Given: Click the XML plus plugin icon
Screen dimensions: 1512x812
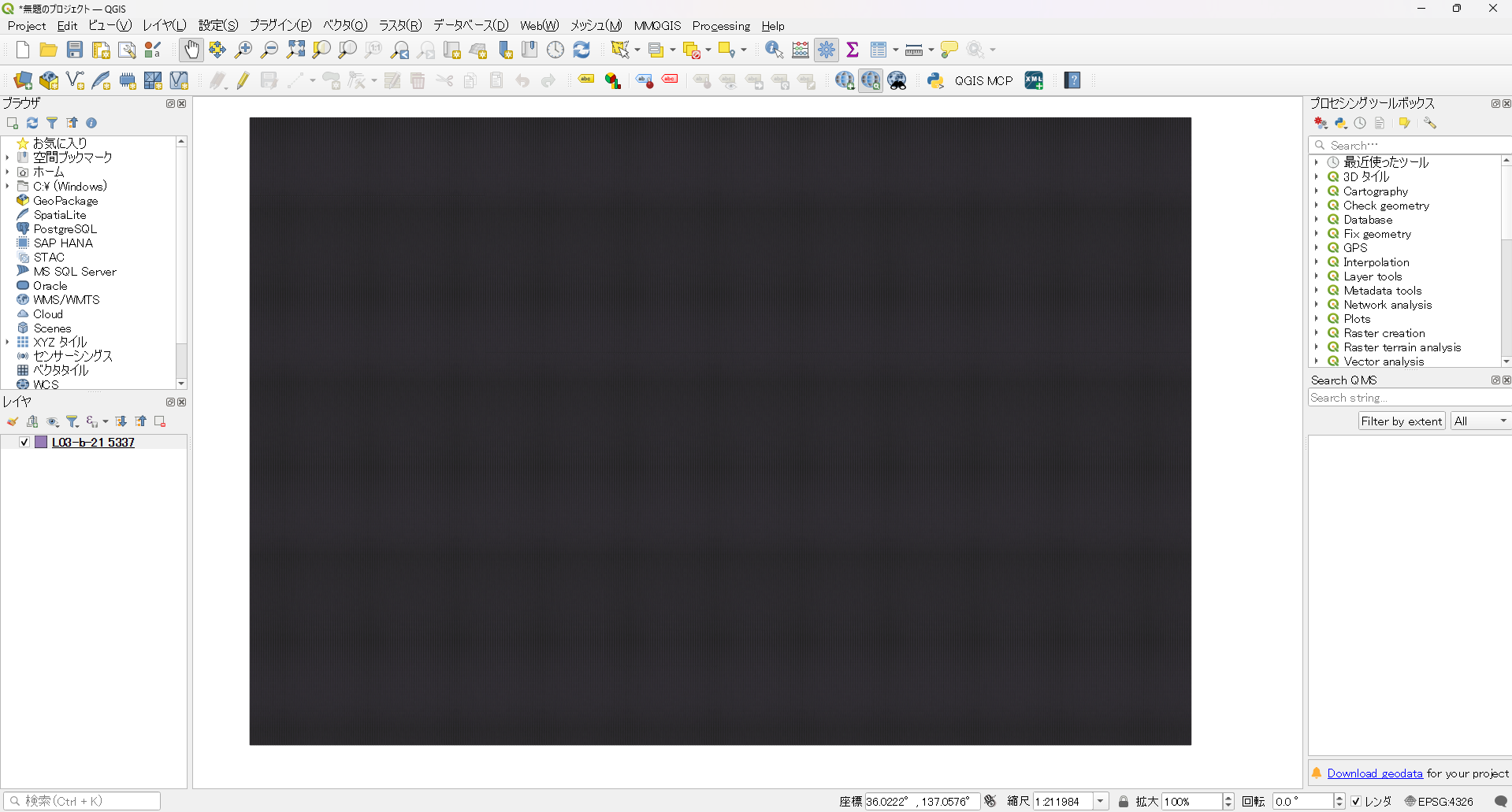Looking at the screenshot, I should [x=1034, y=80].
